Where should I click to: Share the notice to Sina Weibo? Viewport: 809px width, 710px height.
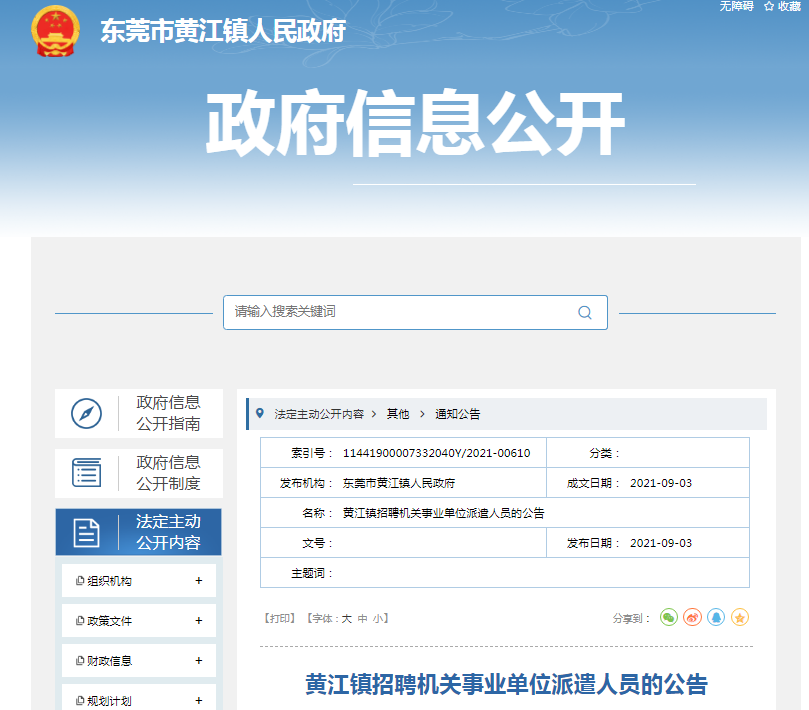pos(692,618)
